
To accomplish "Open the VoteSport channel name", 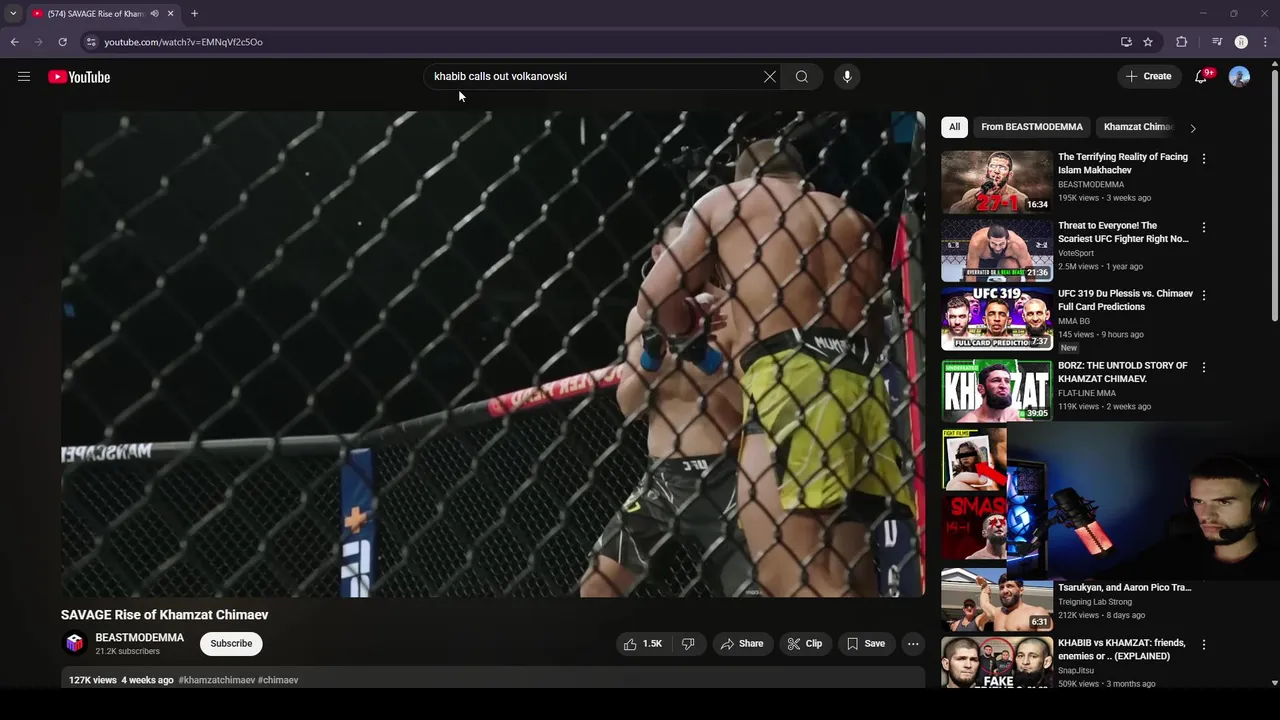I will coord(1076,253).
